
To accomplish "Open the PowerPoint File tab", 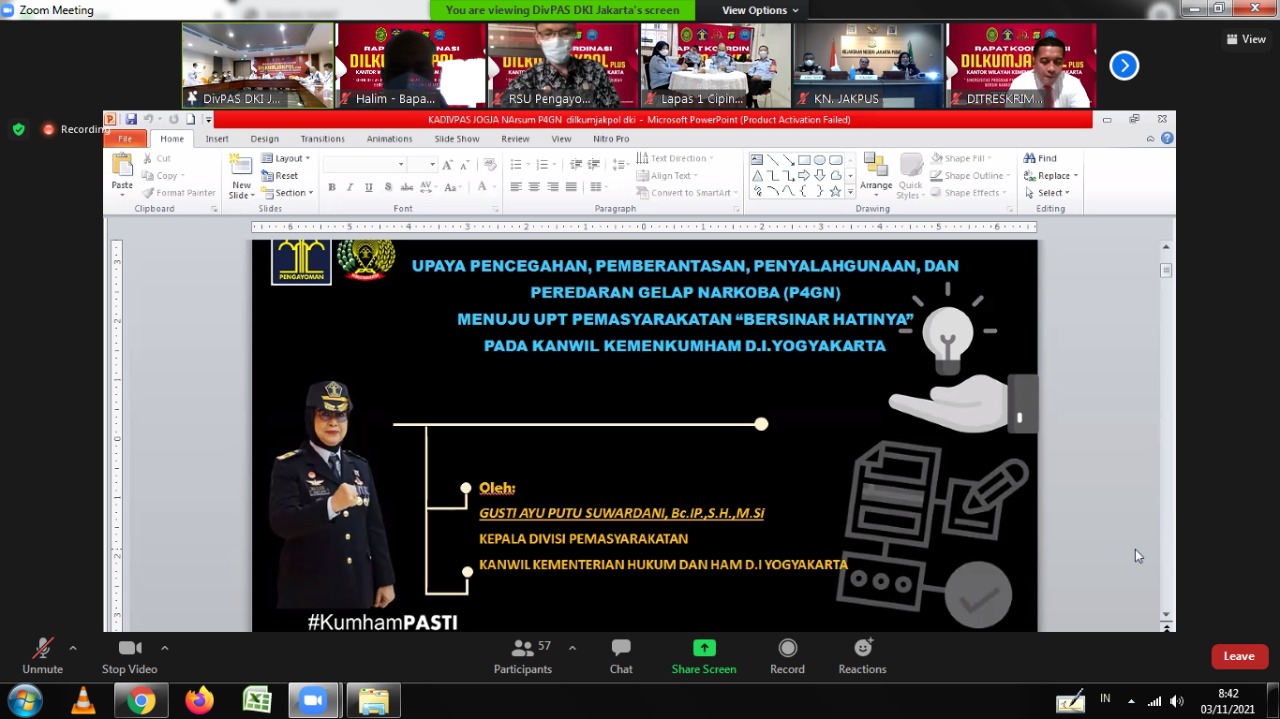I will click(125, 139).
